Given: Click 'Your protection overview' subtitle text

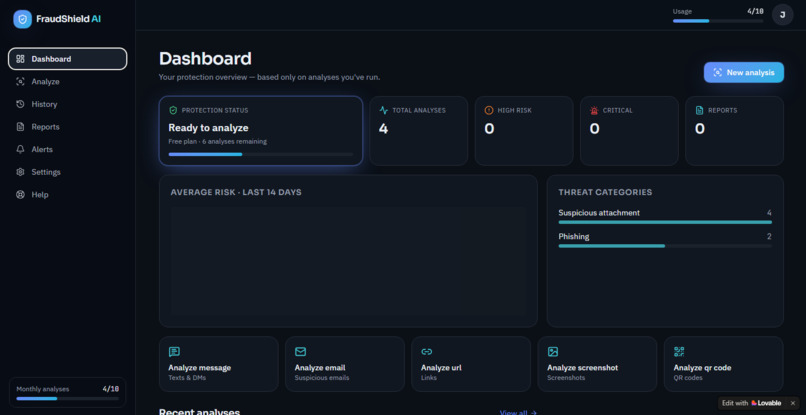Looking at the screenshot, I should [x=269, y=78].
